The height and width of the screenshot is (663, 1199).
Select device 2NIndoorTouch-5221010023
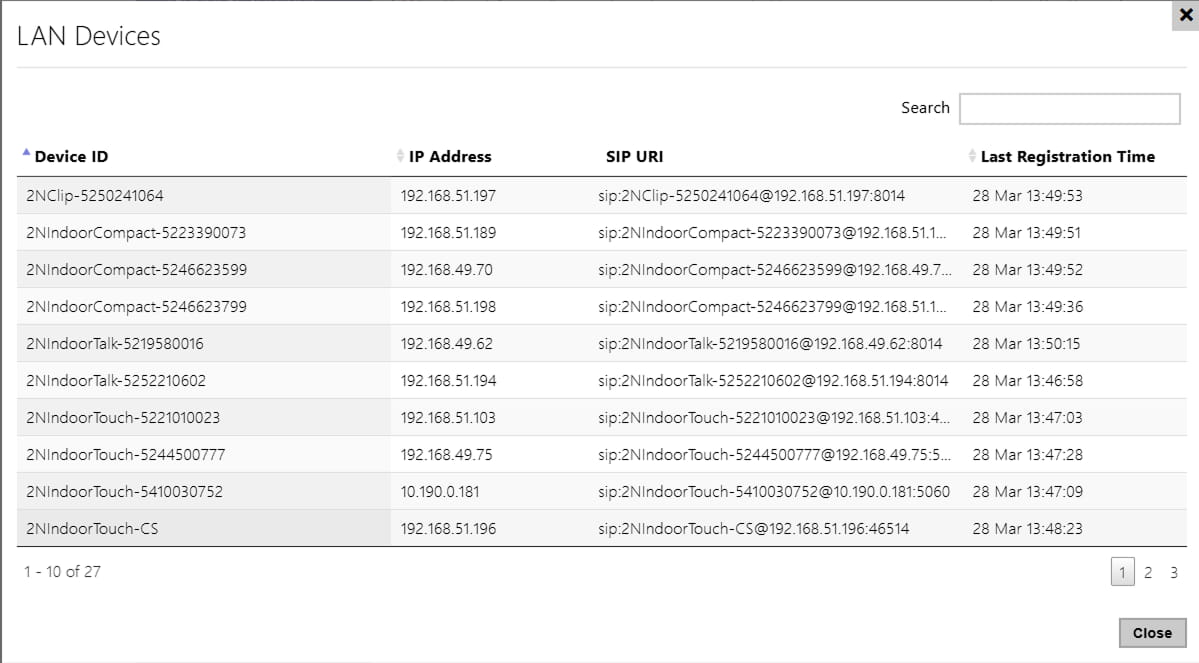tap(123, 418)
